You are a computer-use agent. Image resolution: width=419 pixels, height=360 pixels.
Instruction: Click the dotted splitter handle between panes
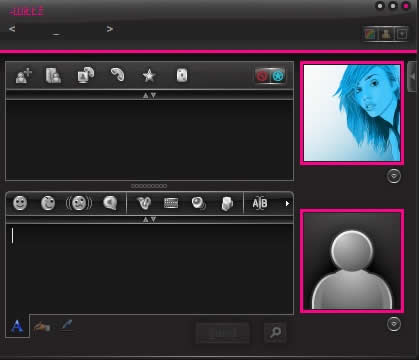149,186
